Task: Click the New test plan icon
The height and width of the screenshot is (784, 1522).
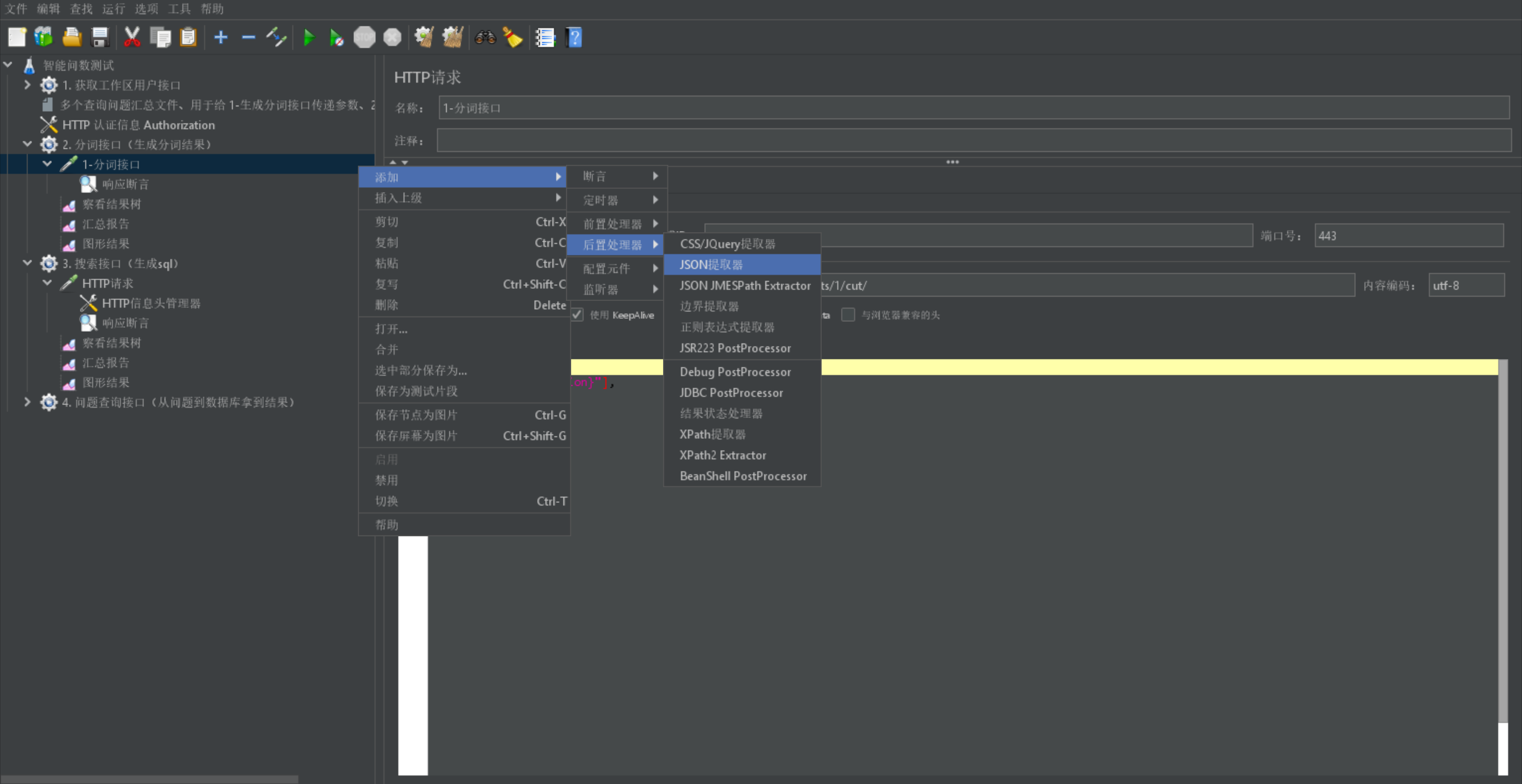Action: [x=17, y=37]
